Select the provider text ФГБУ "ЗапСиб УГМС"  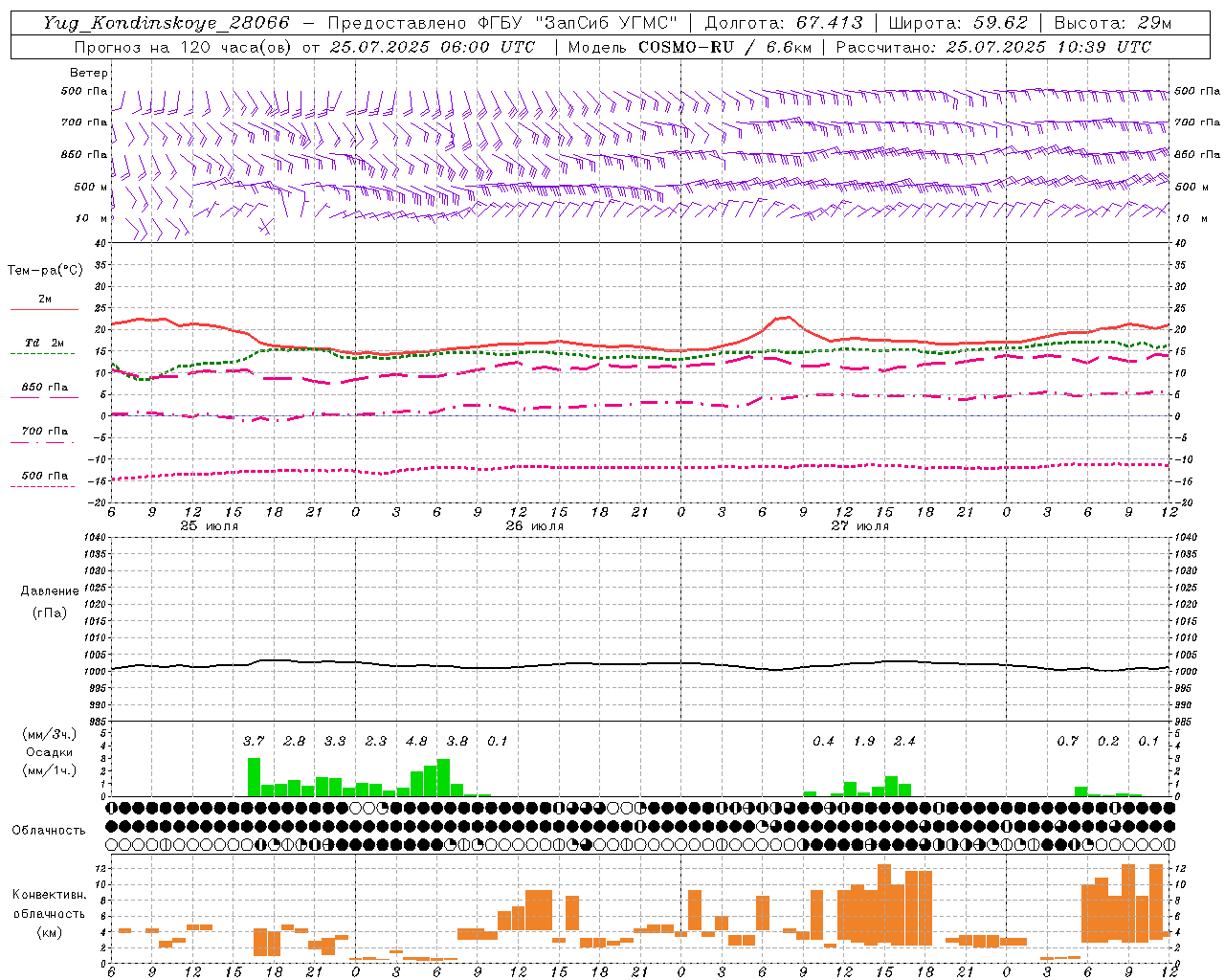coord(576,23)
